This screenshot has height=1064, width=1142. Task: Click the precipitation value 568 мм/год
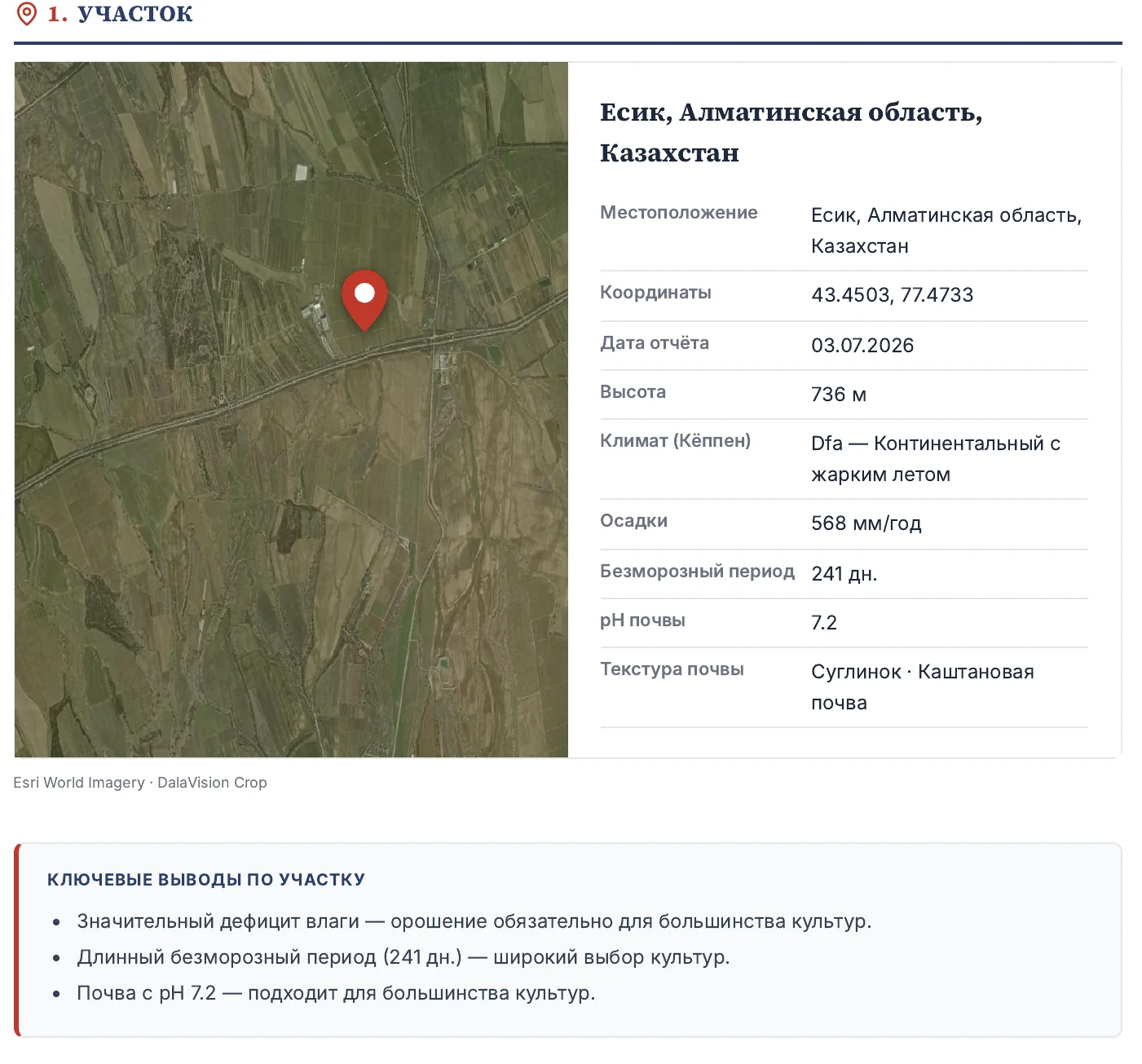(866, 523)
